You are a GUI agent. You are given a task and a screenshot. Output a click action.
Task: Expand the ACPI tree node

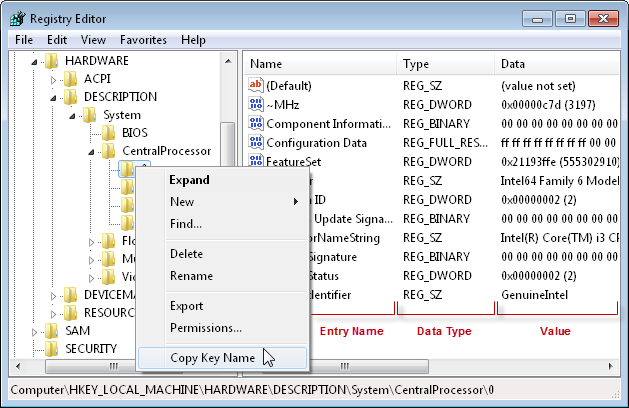tap(53, 80)
